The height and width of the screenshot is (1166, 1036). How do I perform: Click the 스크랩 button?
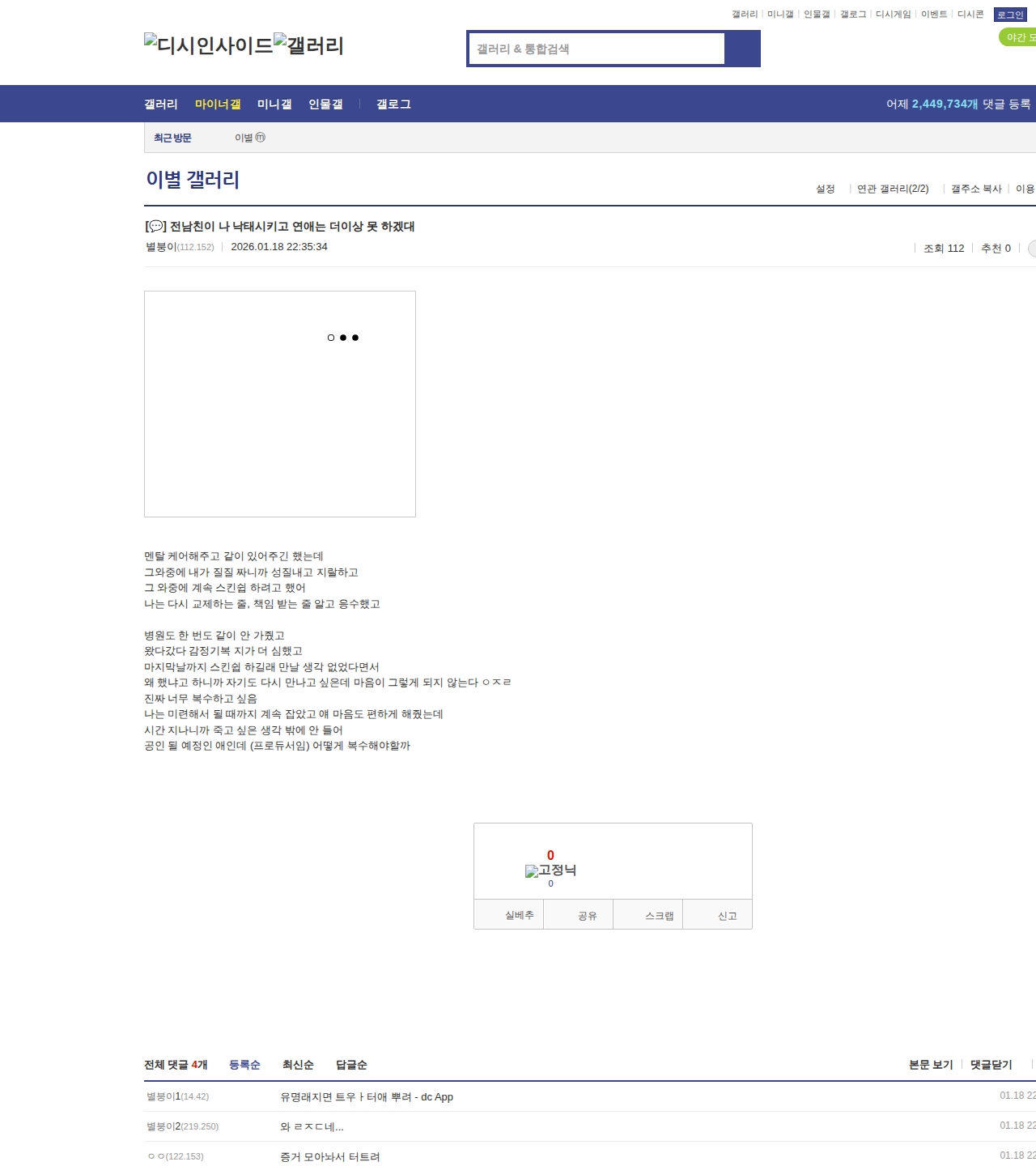pos(648,915)
